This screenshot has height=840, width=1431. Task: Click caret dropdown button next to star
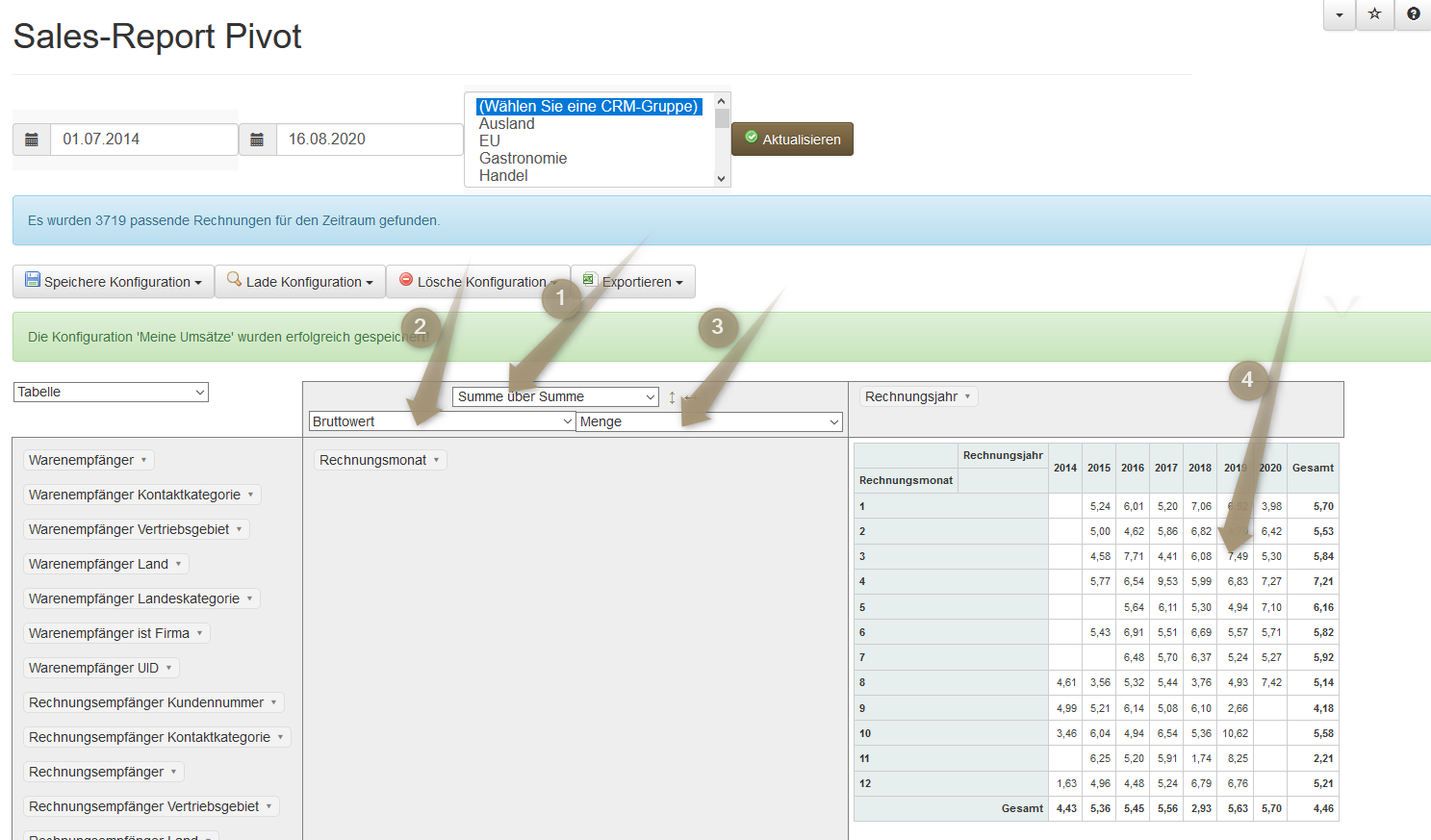point(1339,14)
